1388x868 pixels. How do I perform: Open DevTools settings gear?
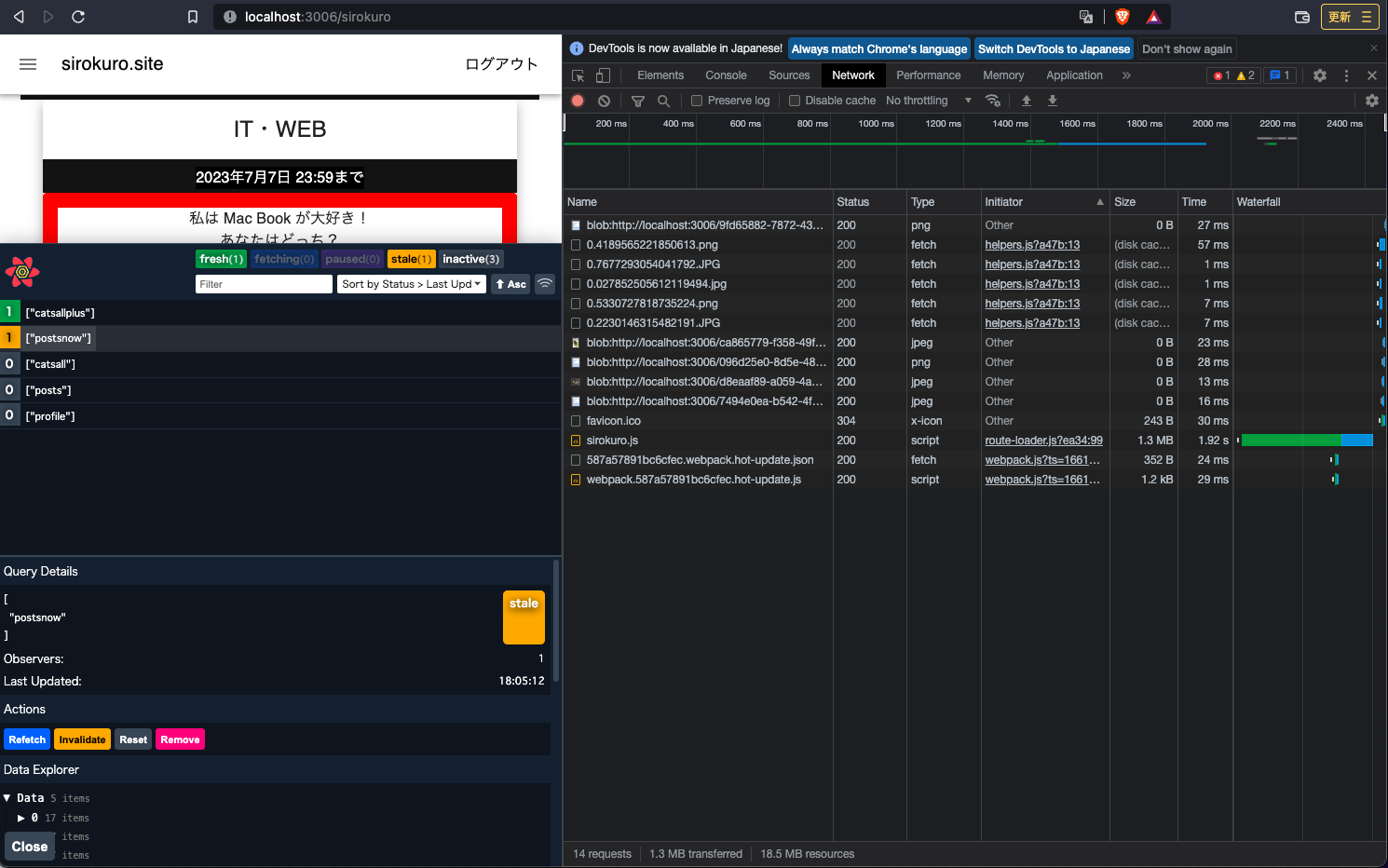1320,75
